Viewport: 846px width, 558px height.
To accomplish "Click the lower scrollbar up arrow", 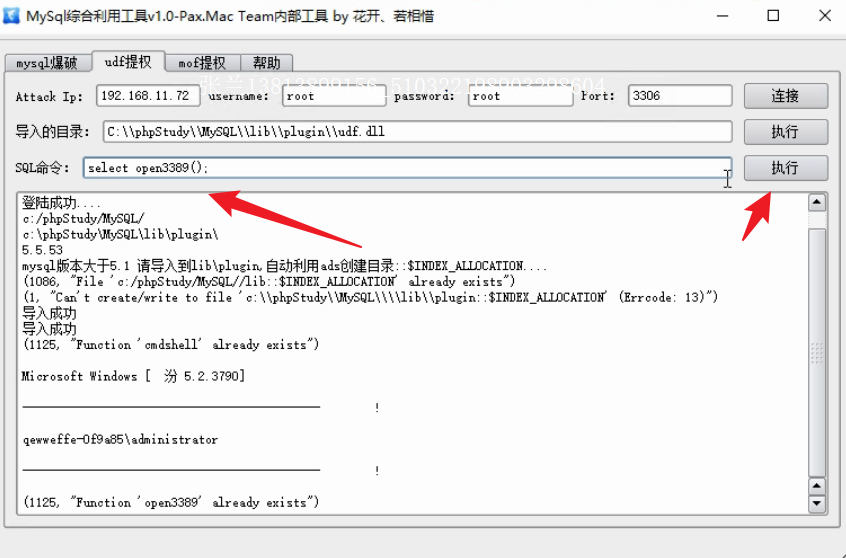I will pos(817,486).
